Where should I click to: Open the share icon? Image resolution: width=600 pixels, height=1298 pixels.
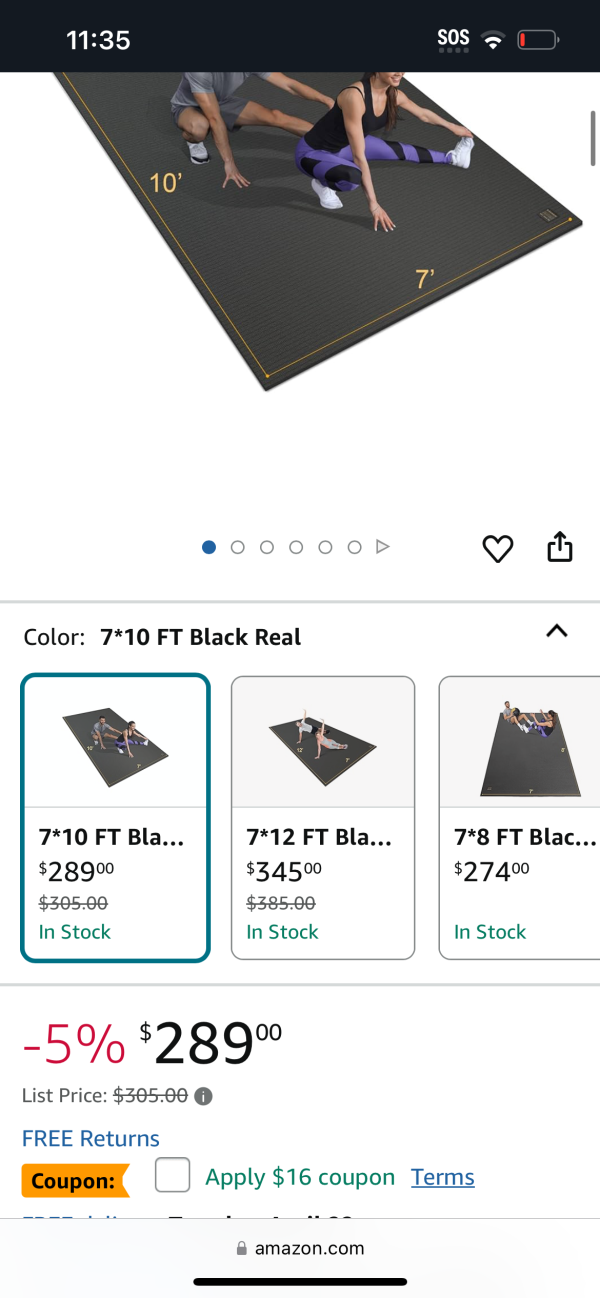coord(560,547)
